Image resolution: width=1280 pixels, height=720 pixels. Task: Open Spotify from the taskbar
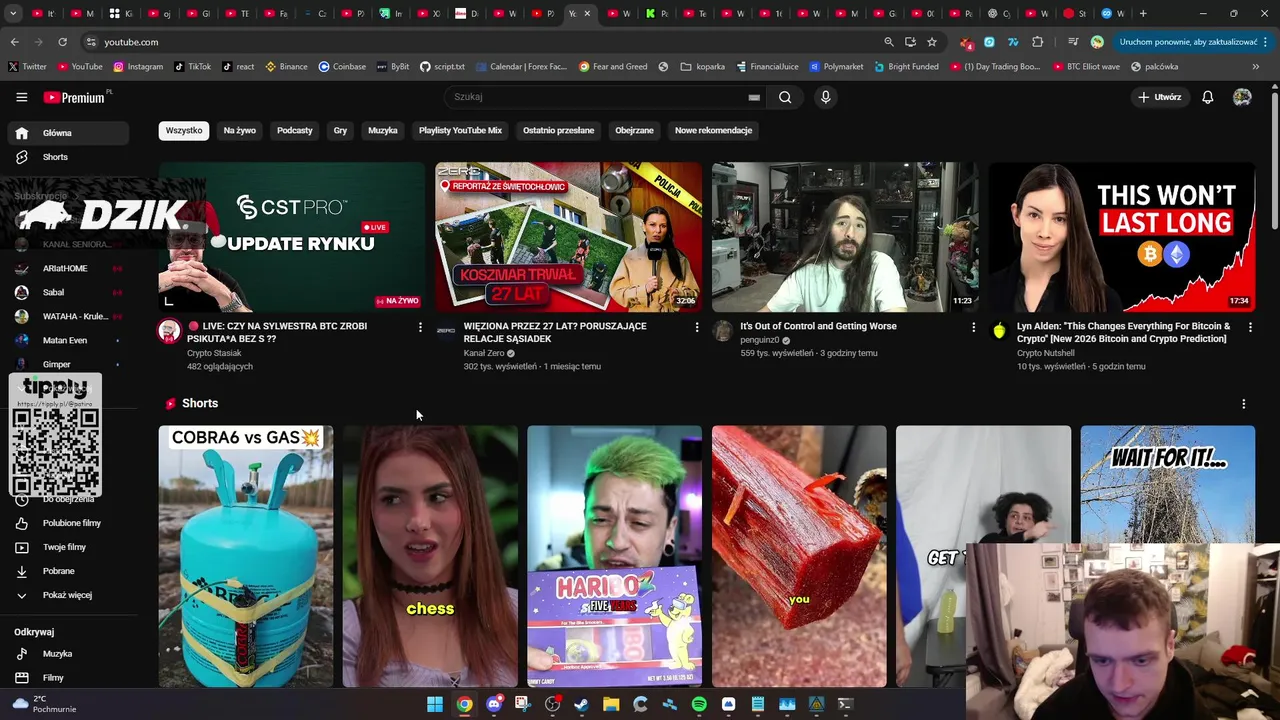tap(699, 704)
